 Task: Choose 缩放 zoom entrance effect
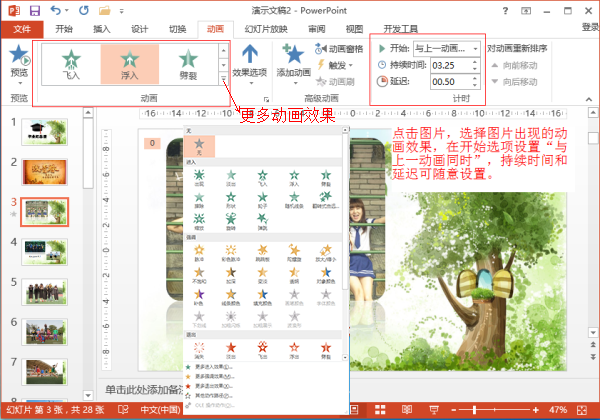tap(199, 222)
